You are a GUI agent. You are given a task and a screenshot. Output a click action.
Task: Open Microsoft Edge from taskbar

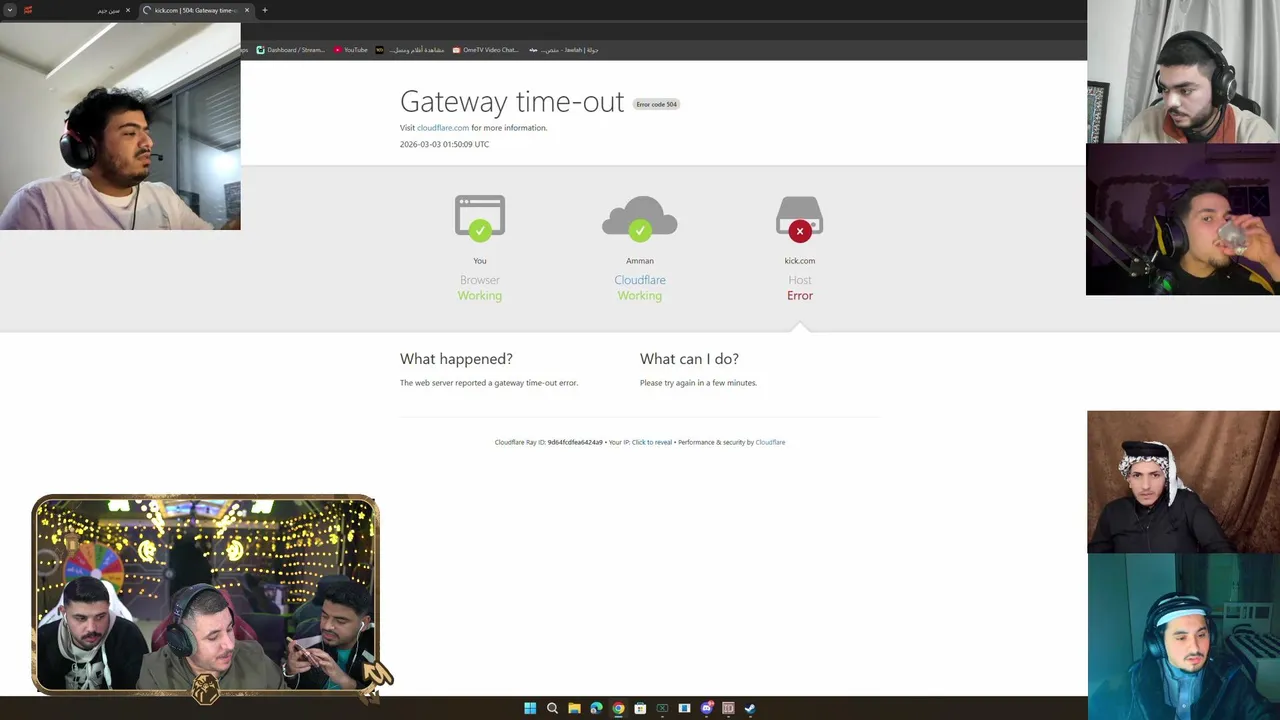596,708
